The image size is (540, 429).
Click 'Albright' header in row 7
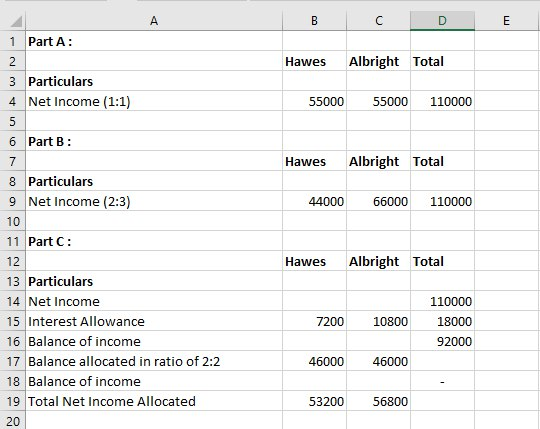click(x=378, y=161)
